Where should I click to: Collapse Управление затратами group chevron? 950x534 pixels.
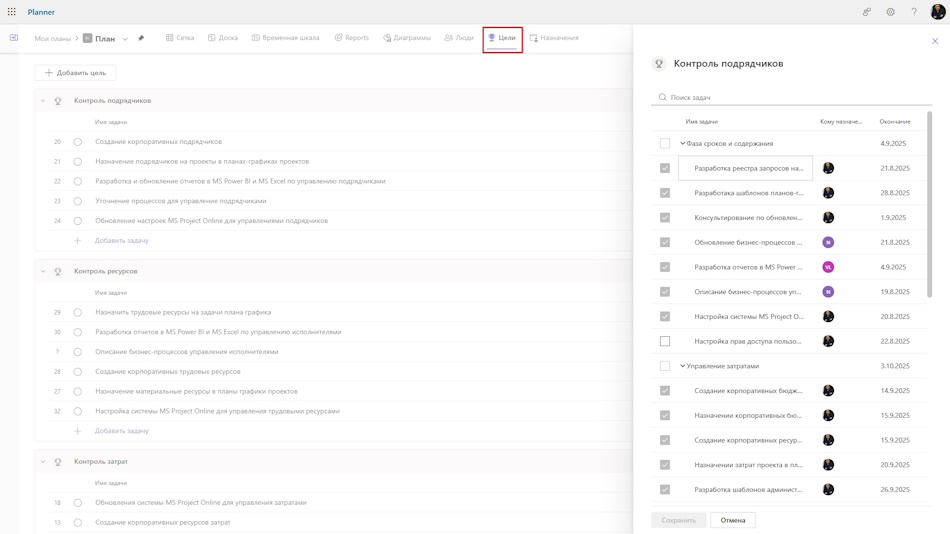(682, 366)
